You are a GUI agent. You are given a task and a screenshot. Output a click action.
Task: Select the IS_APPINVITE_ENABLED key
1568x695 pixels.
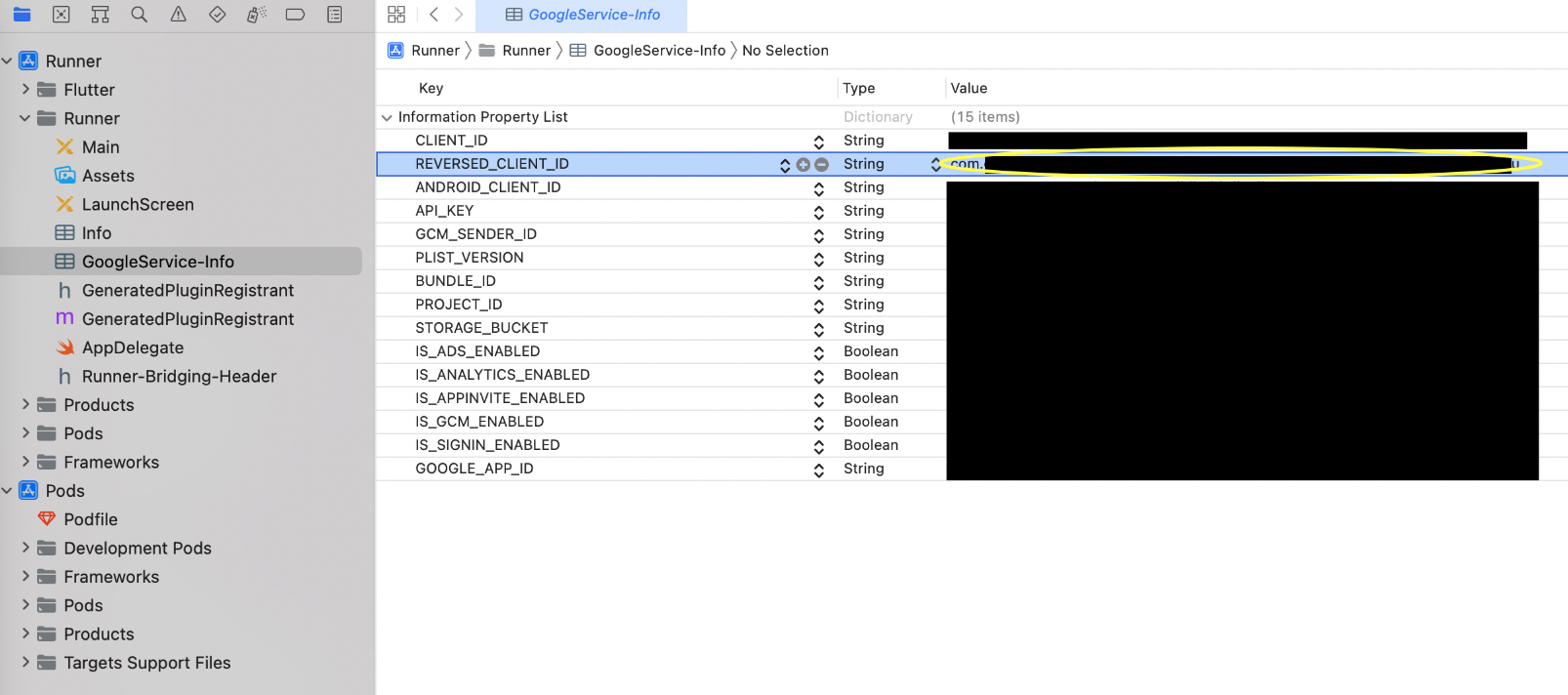(x=500, y=398)
